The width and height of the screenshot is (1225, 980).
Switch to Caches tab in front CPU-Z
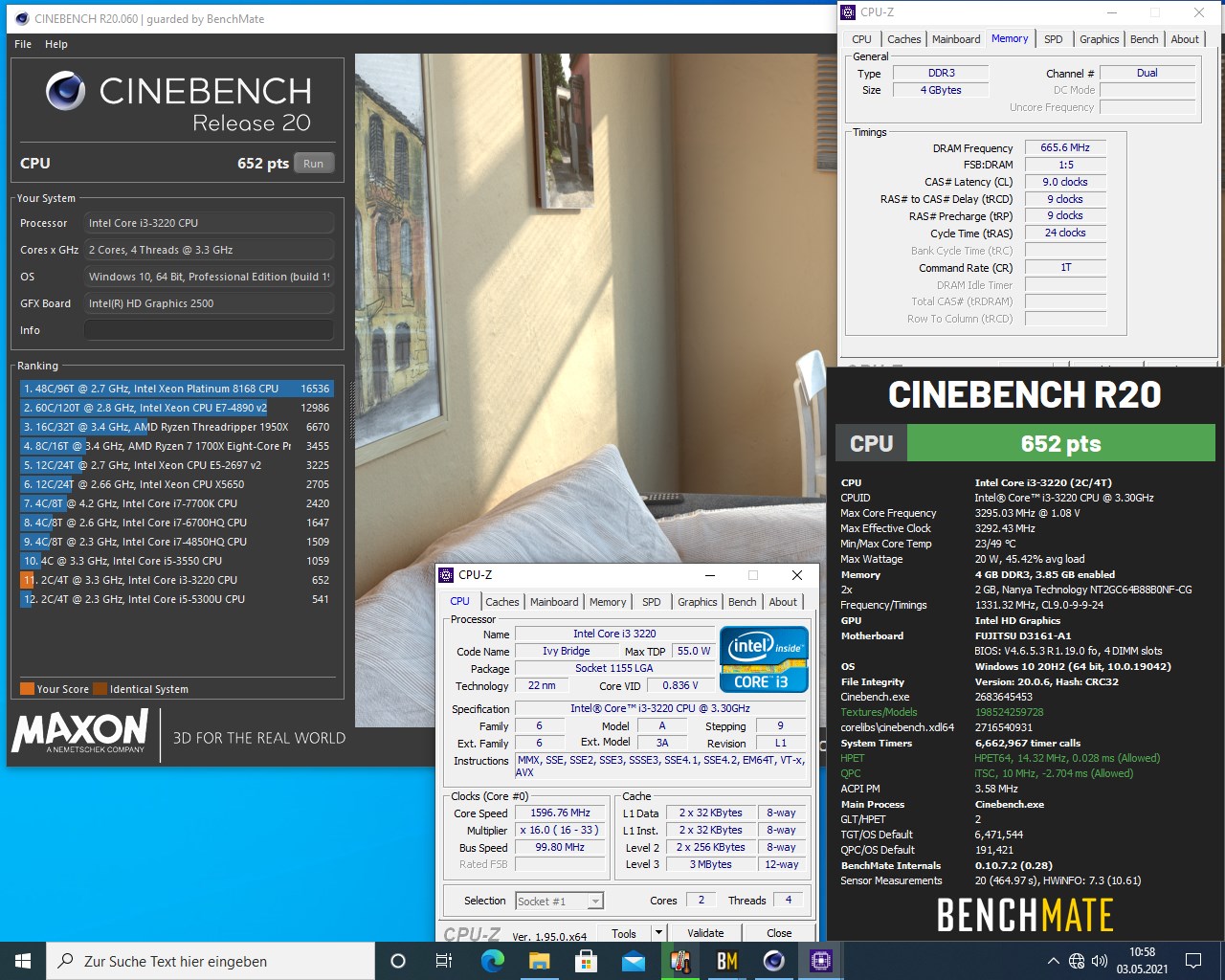tap(501, 602)
